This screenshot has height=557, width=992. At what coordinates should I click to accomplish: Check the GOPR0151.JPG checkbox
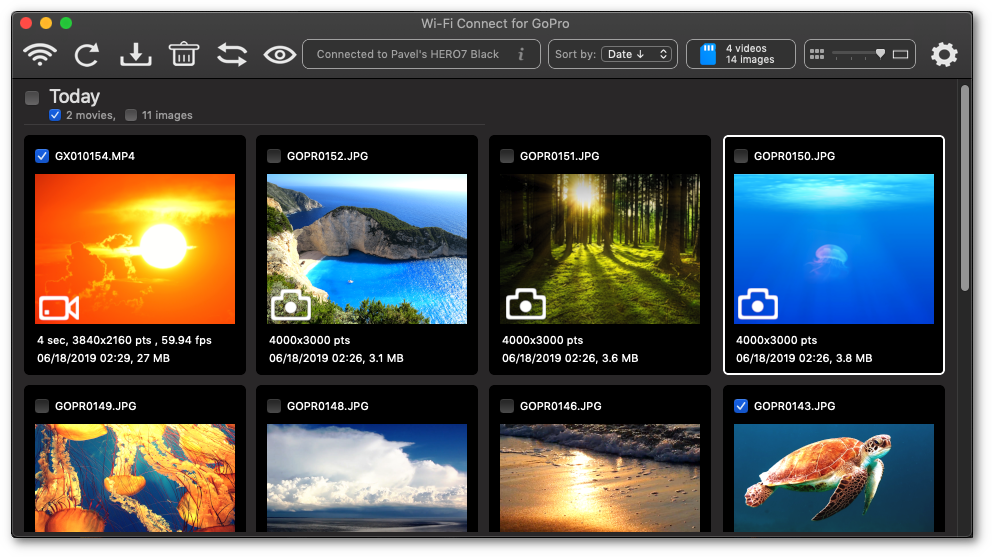[x=507, y=156]
